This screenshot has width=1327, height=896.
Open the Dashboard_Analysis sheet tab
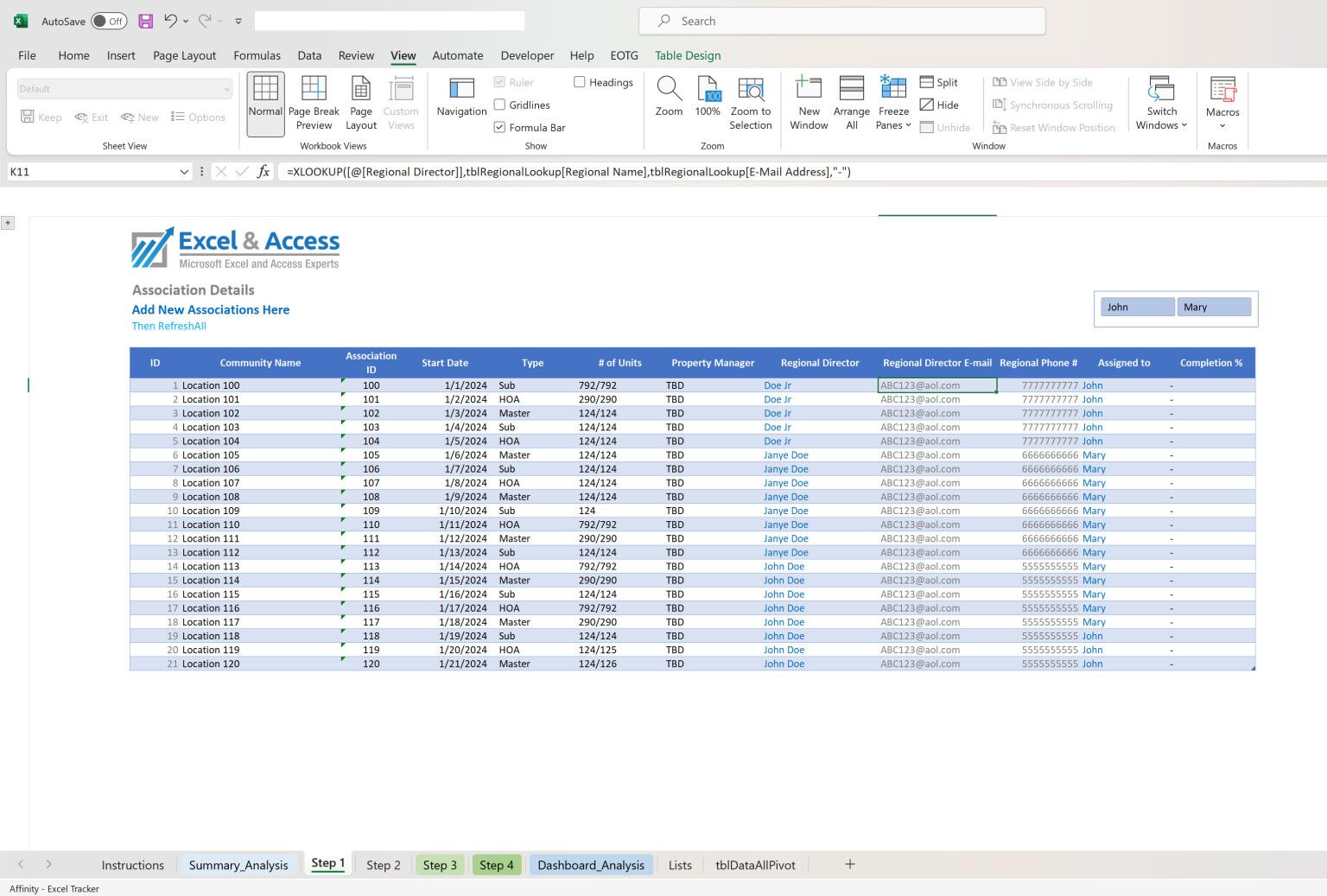click(591, 864)
